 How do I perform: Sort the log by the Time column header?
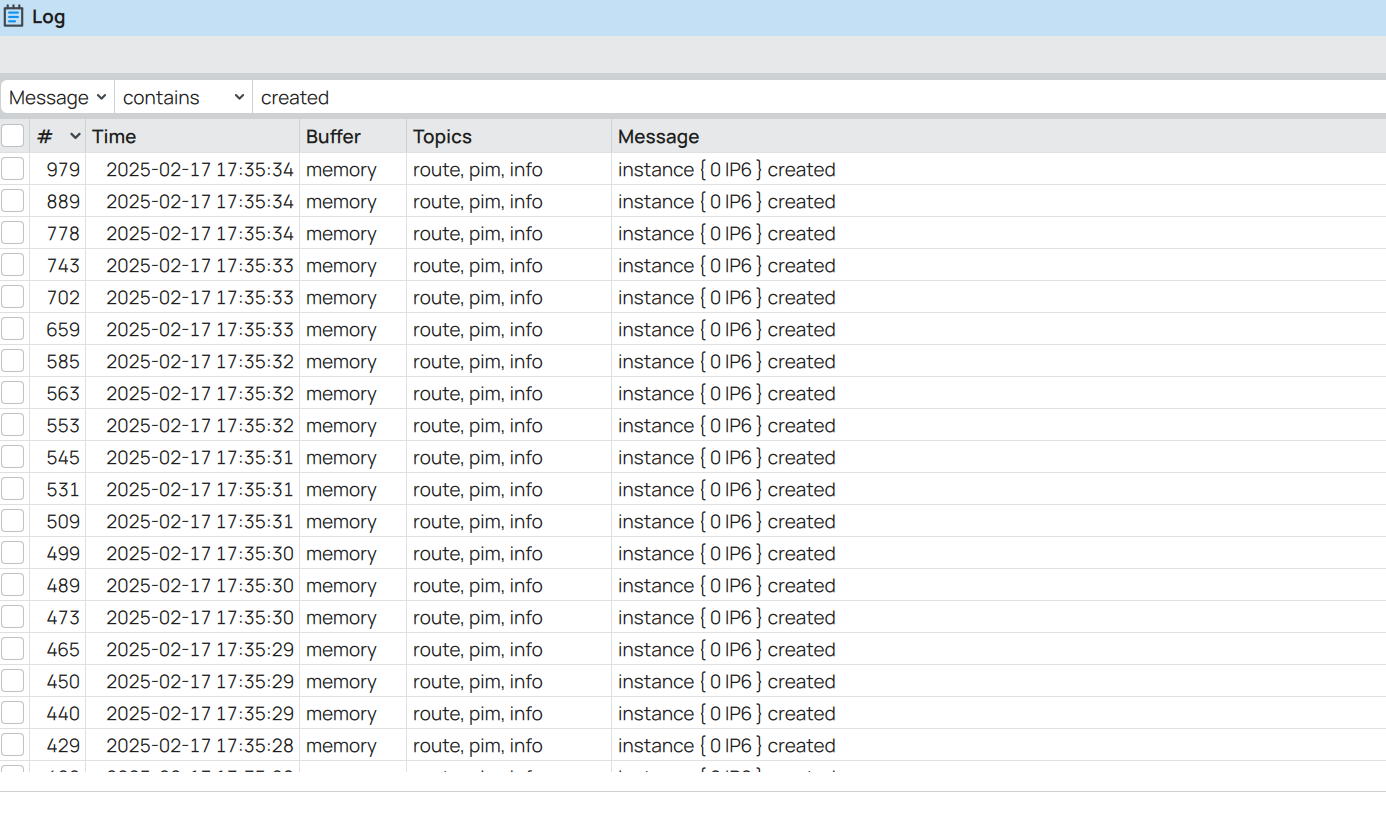114,136
